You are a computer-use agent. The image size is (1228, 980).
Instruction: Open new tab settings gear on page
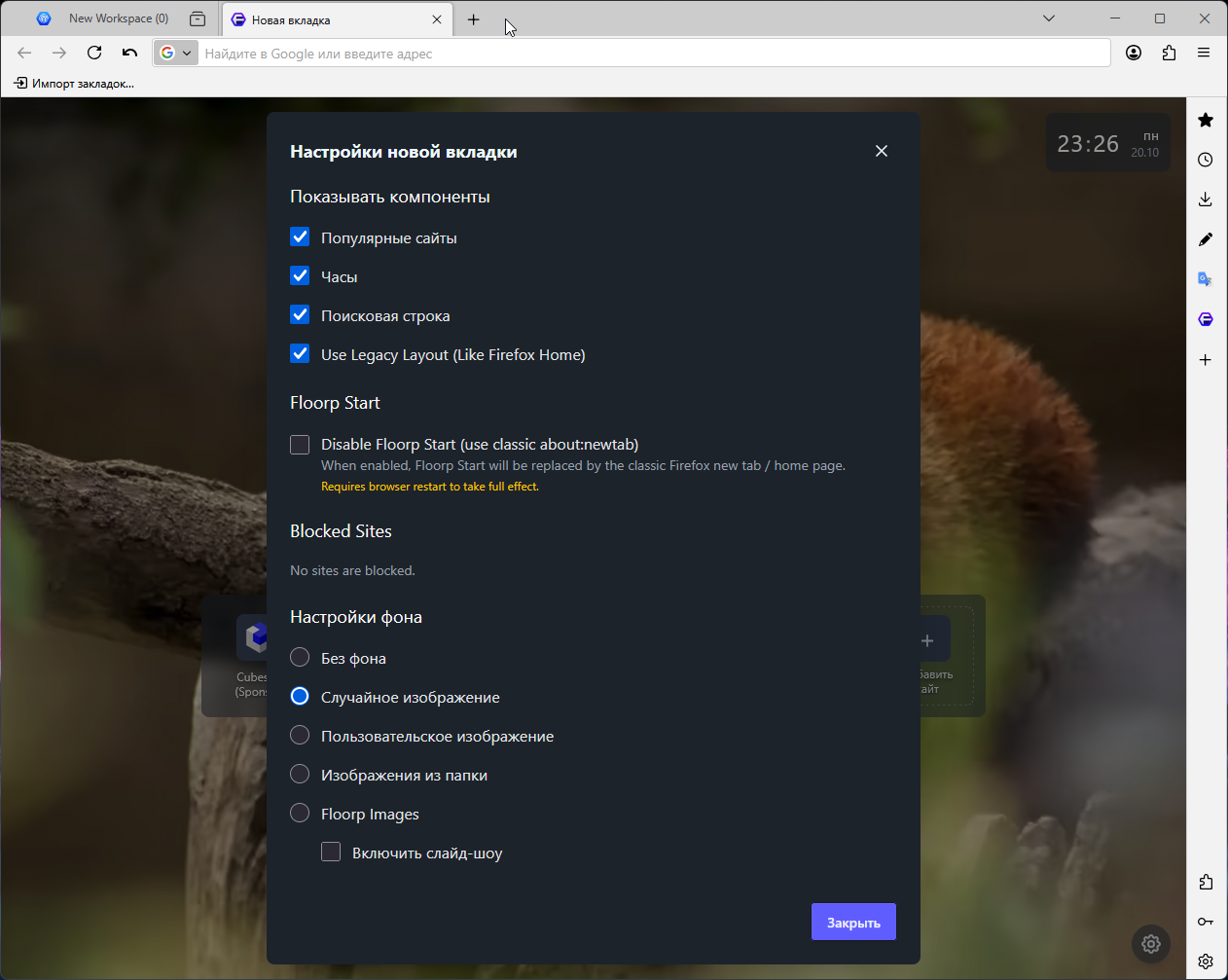tap(1151, 944)
